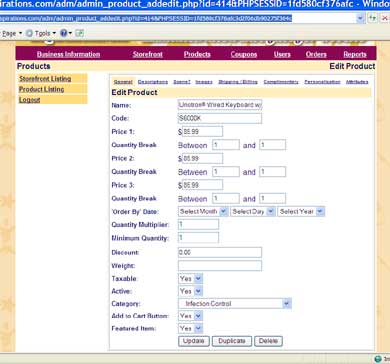Click the Discount input field
This screenshot has height=364, width=390.
(220, 252)
